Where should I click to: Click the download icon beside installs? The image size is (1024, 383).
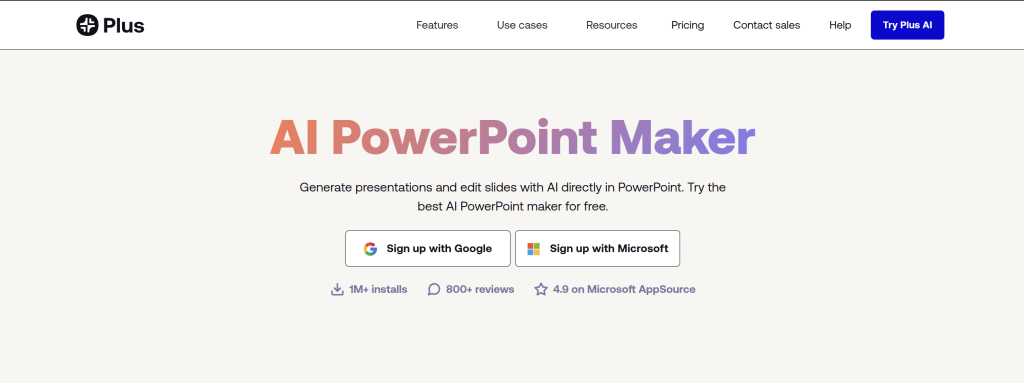pyautogui.click(x=337, y=290)
